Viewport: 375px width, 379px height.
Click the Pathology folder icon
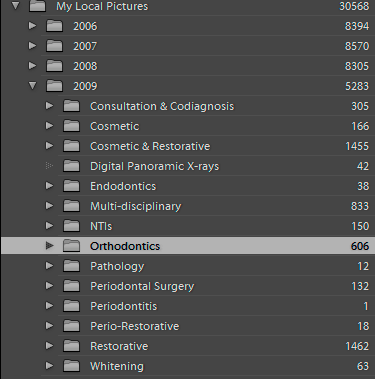(x=71, y=266)
